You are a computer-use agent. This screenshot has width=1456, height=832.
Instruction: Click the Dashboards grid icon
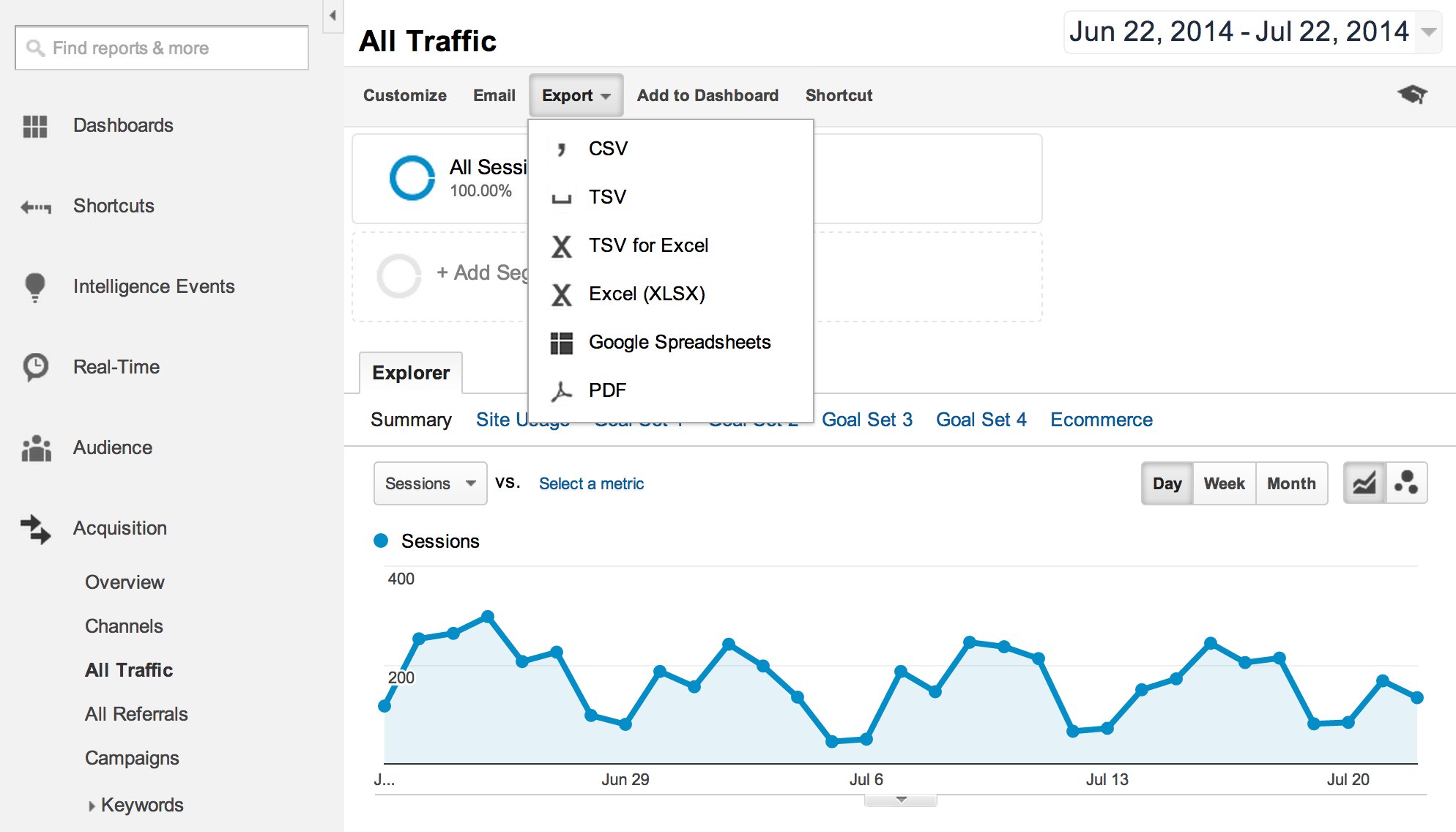(34, 126)
